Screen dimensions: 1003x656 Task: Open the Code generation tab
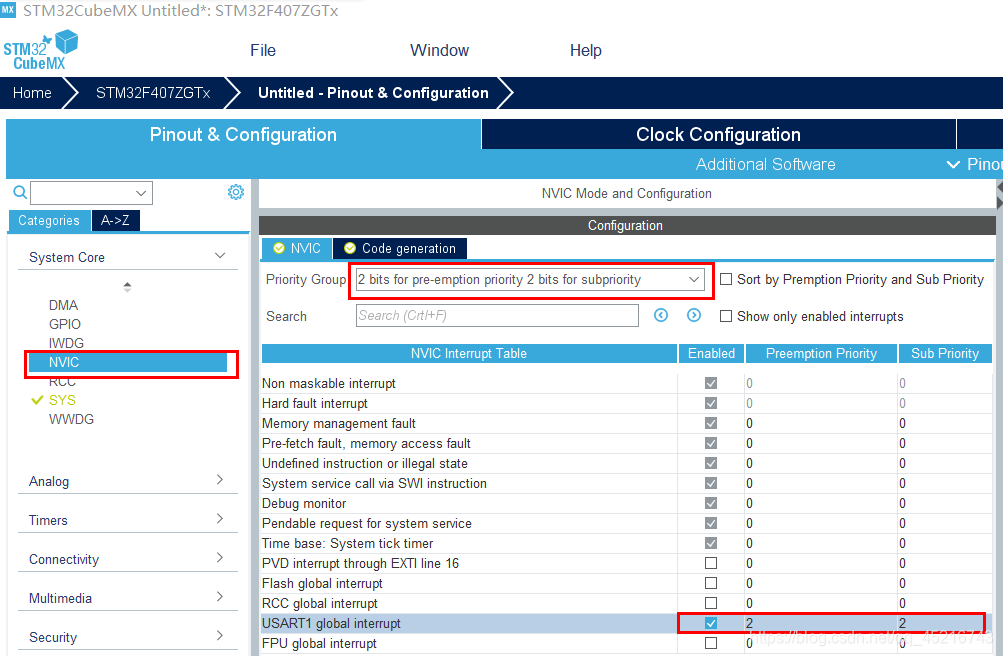(x=400, y=248)
